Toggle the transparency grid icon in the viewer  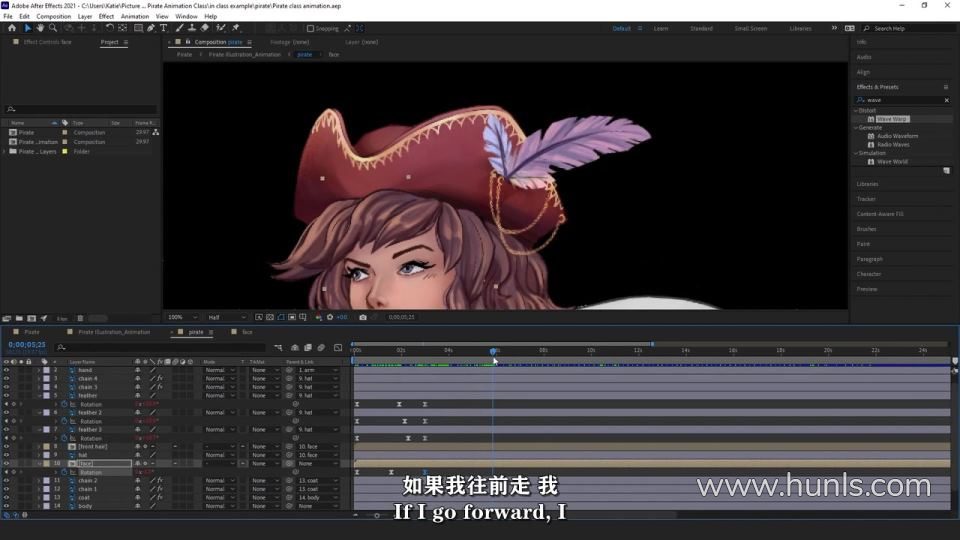click(x=270, y=317)
